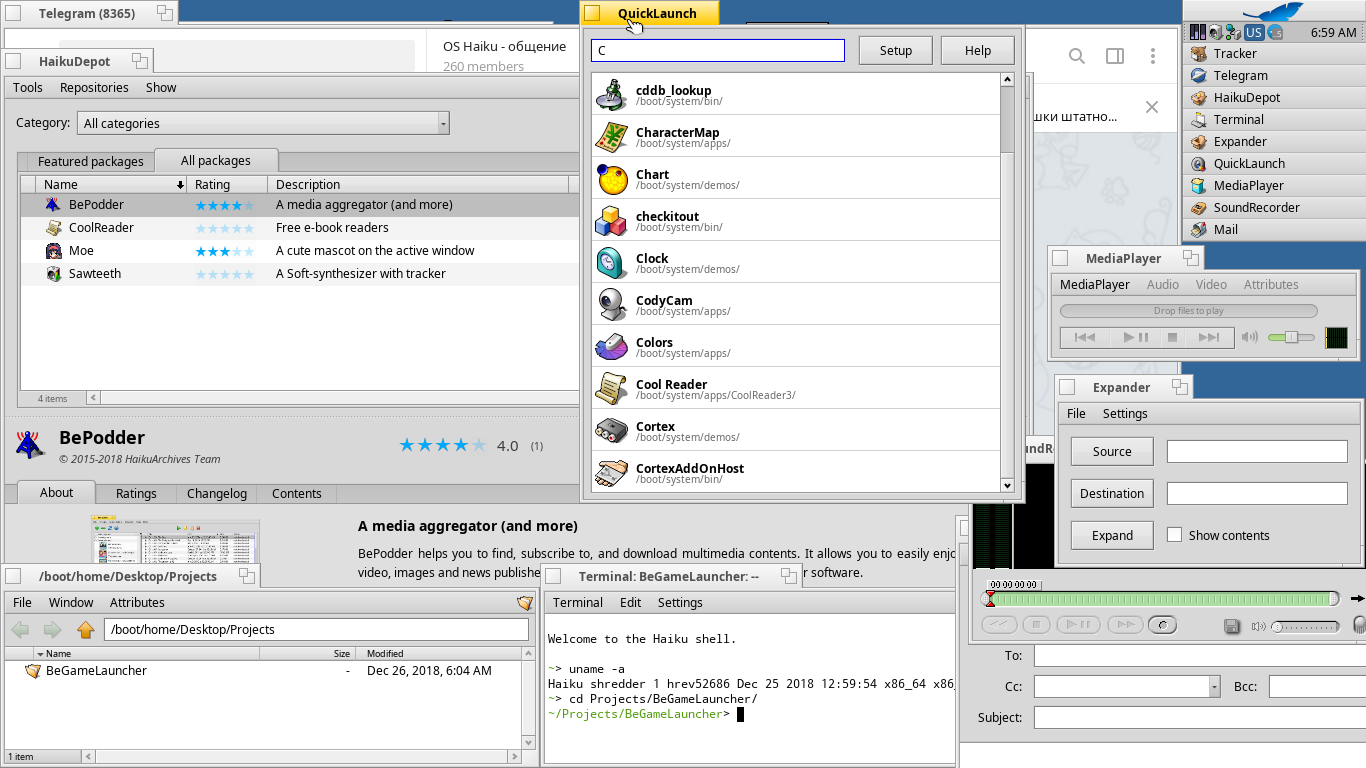Click the play/pause button in MediaPlayer
Screen dimensions: 1366x768
(1136, 338)
